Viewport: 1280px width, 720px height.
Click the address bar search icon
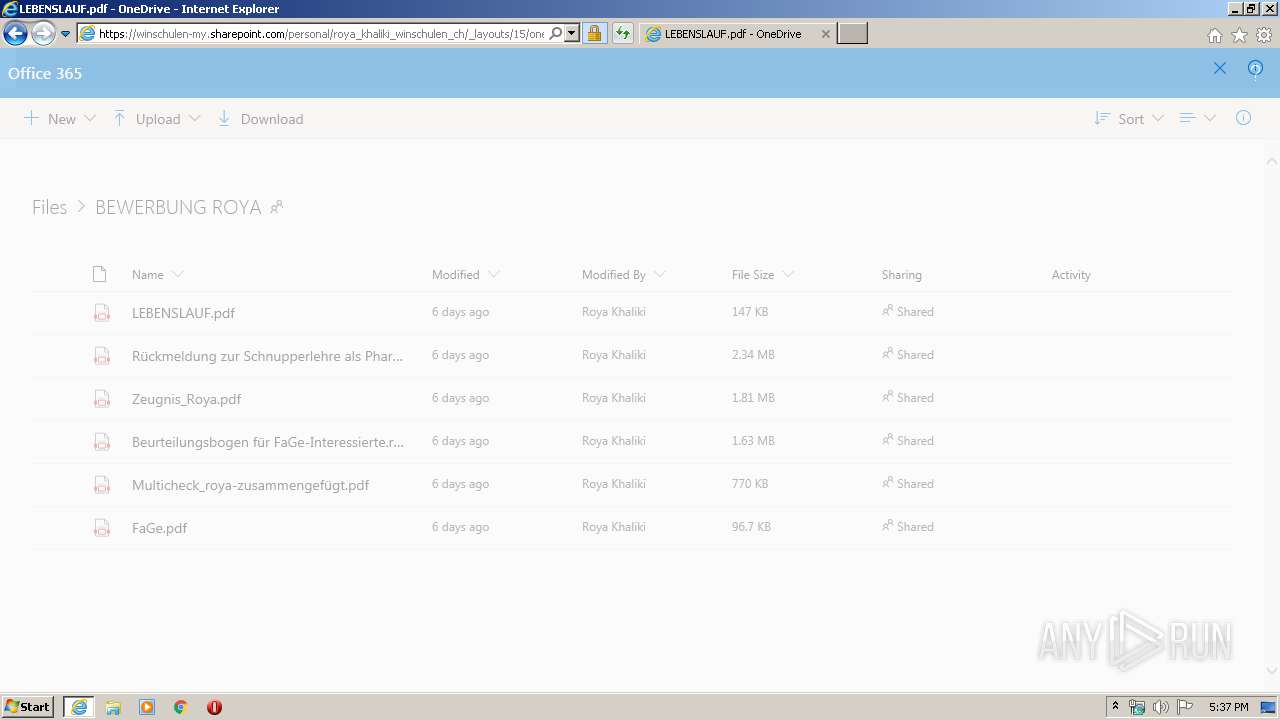tap(556, 34)
